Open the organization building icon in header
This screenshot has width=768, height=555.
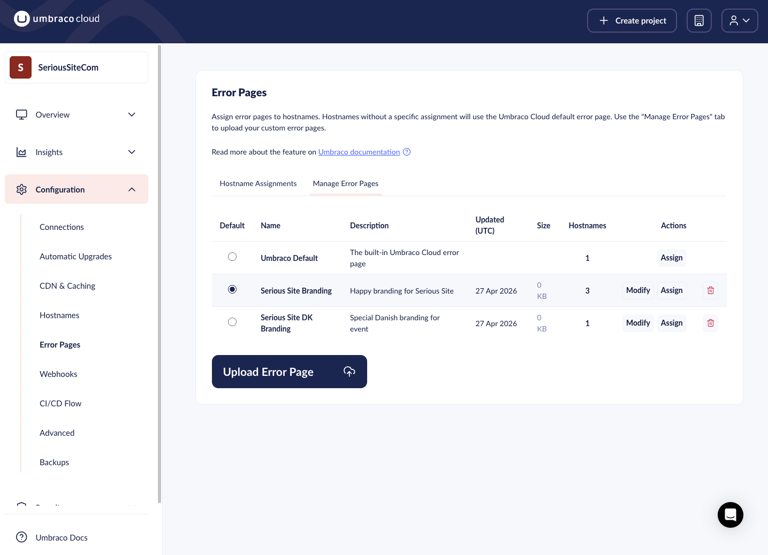(699, 21)
